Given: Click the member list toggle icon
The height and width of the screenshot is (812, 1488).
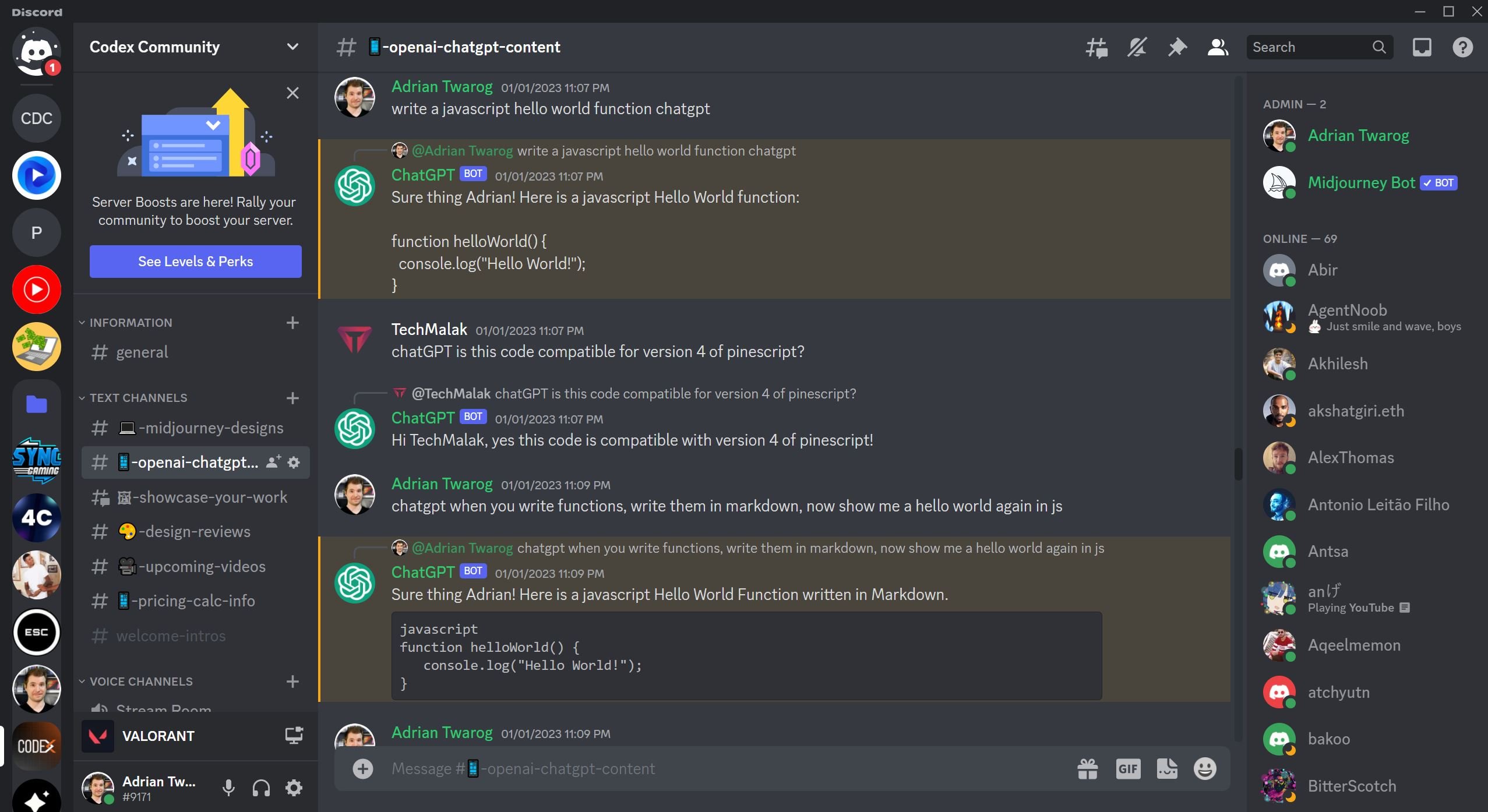Looking at the screenshot, I should (x=1219, y=47).
